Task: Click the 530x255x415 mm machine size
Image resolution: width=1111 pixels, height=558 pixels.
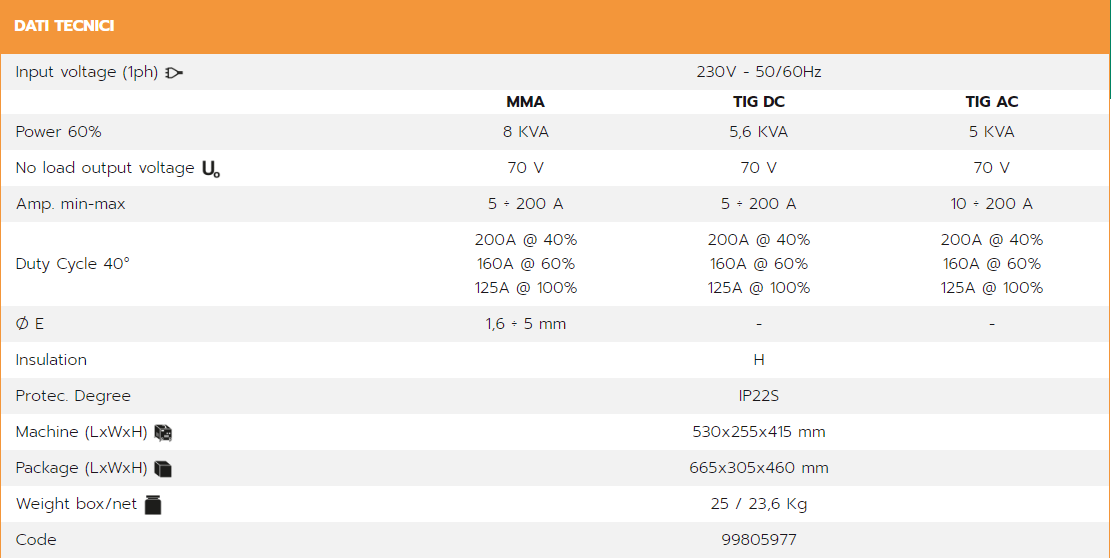Action: [759, 433]
